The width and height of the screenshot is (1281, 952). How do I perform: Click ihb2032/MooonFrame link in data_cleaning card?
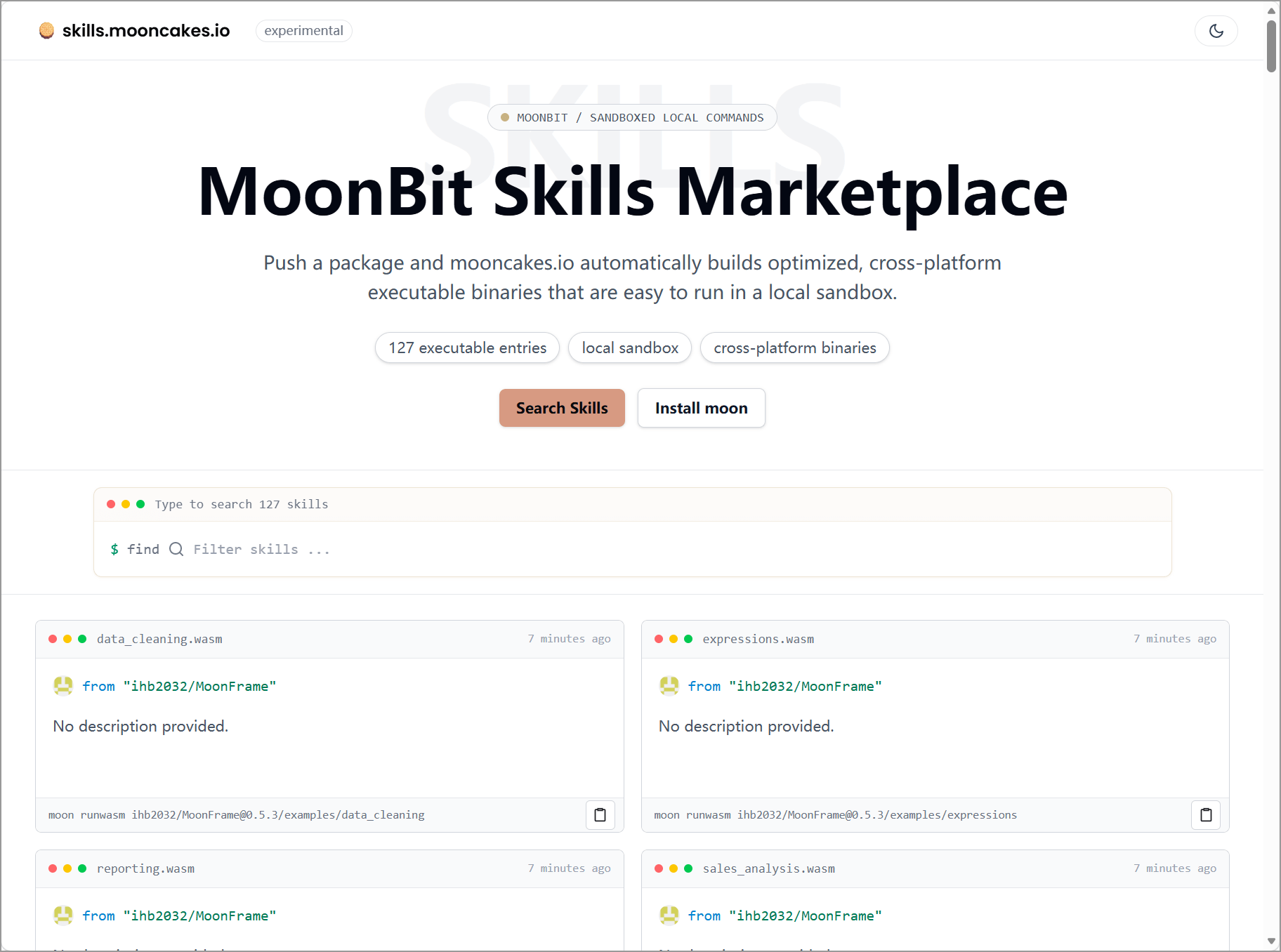coord(200,686)
